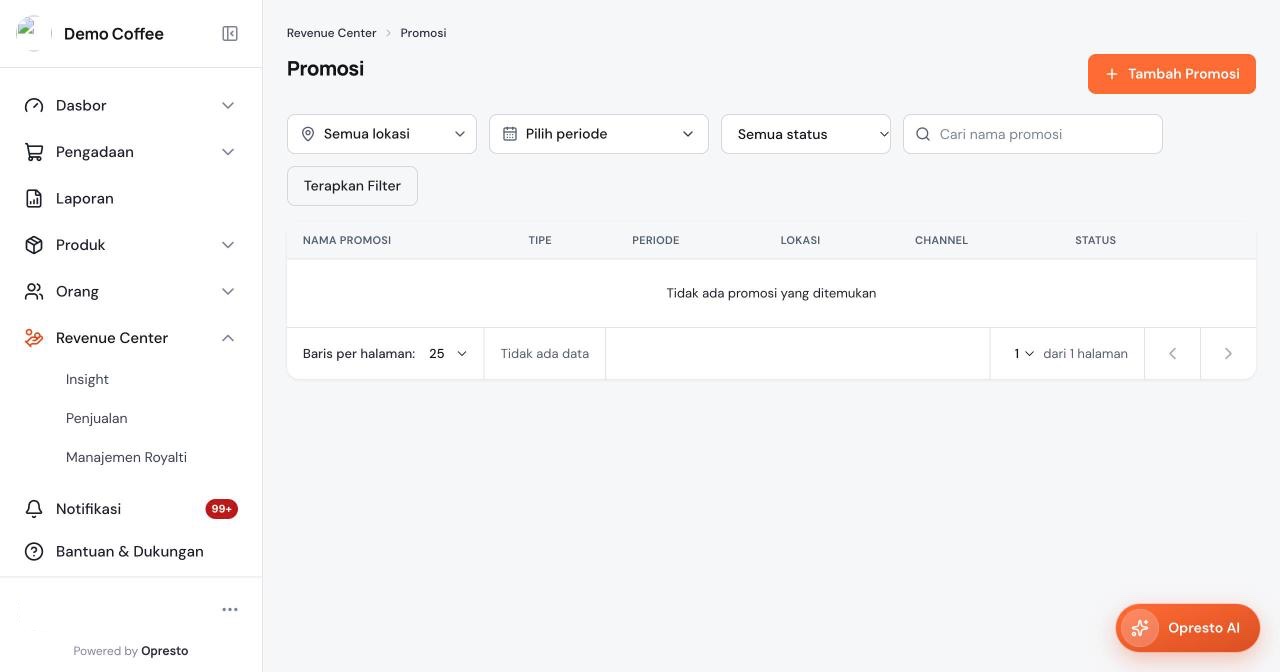Open the Pilih periode date dropdown
The height and width of the screenshot is (672, 1280).
tap(599, 134)
